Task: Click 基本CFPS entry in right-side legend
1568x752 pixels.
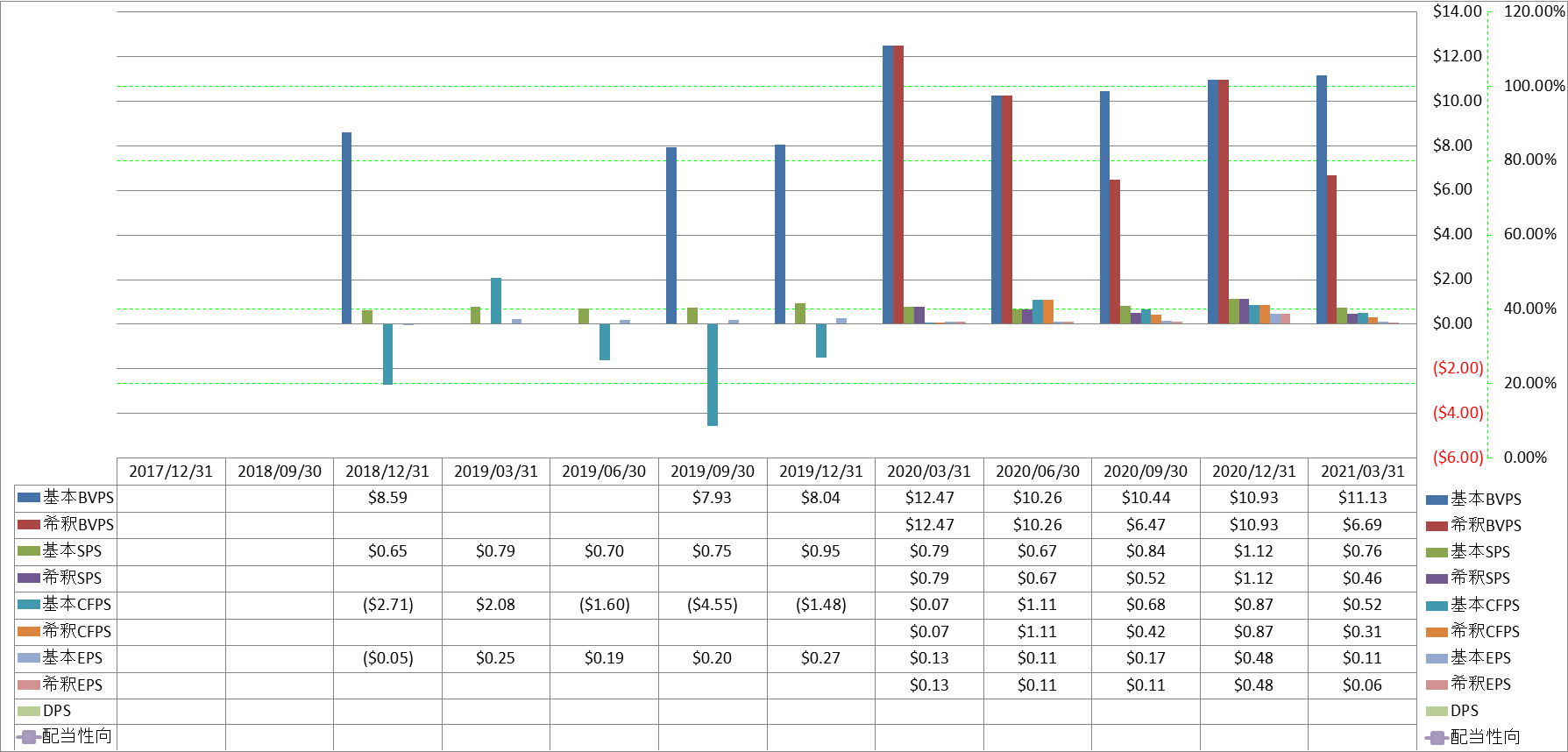Action: (1473, 605)
